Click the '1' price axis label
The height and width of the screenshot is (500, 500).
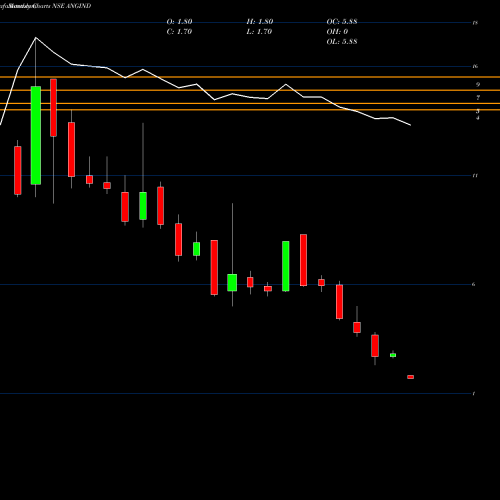[474, 394]
